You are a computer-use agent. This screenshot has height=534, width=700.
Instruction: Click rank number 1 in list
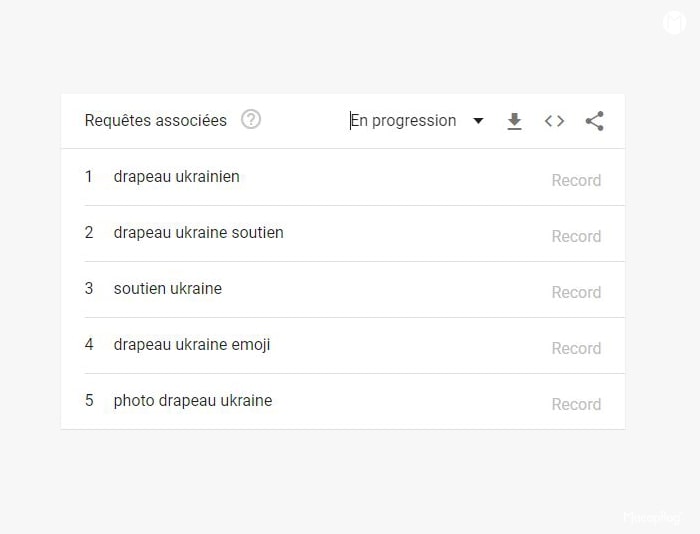tap(89, 177)
